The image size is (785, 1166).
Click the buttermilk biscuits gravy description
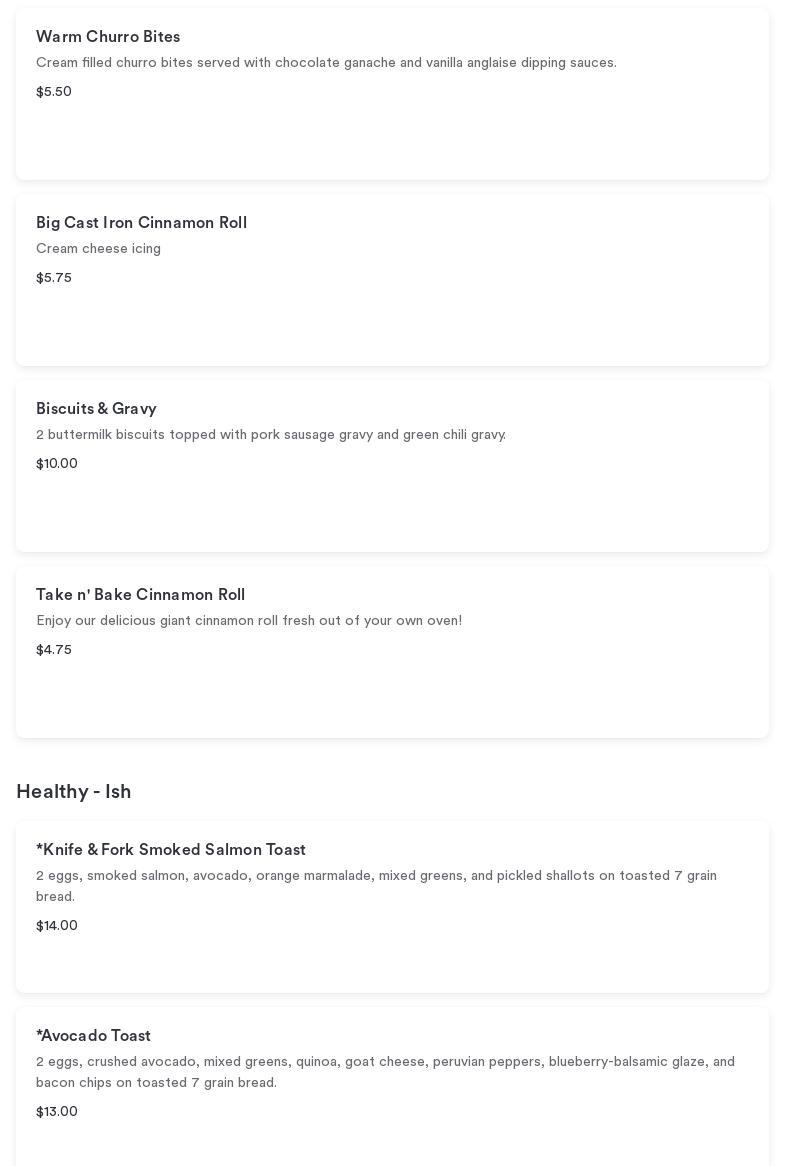point(271,435)
